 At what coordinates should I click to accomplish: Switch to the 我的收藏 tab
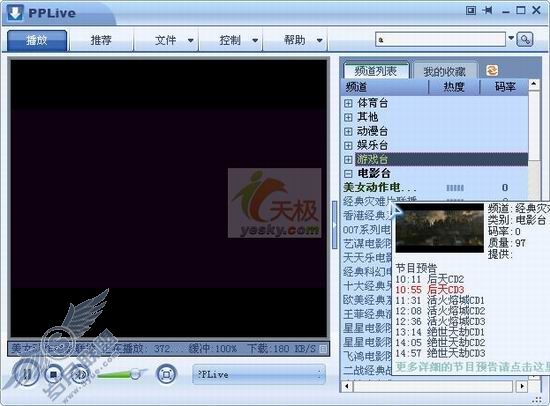pyautogui.click(x=445, y=71)
